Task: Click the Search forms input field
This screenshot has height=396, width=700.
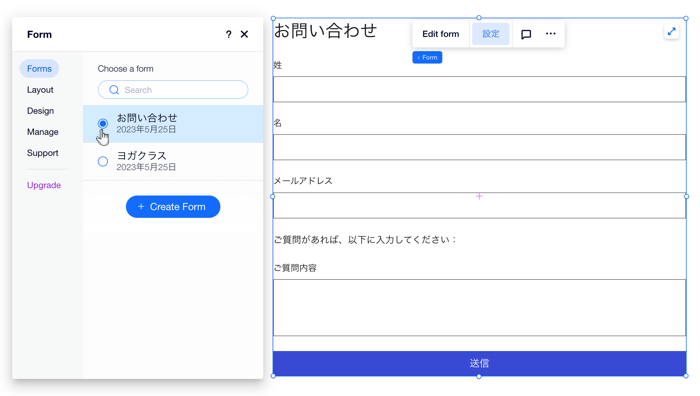Action: (x=173, y=90)
